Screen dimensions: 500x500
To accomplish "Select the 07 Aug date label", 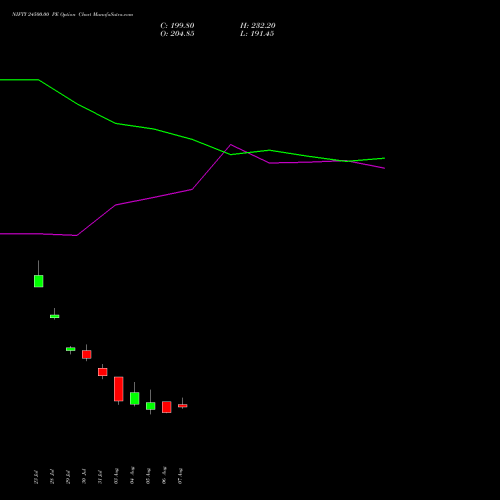I will (180, 476).
